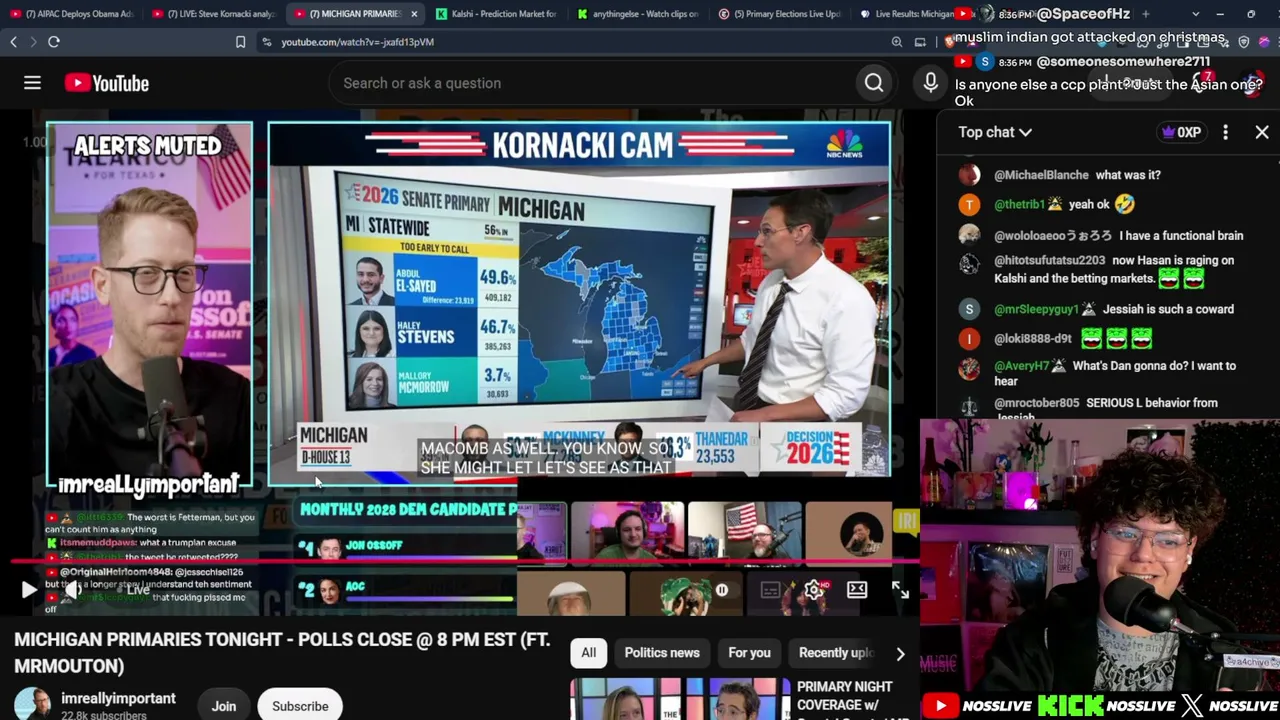Click @AveryH7 username in chat
The image size is (1280, 720).
[x=1022, y=366]
